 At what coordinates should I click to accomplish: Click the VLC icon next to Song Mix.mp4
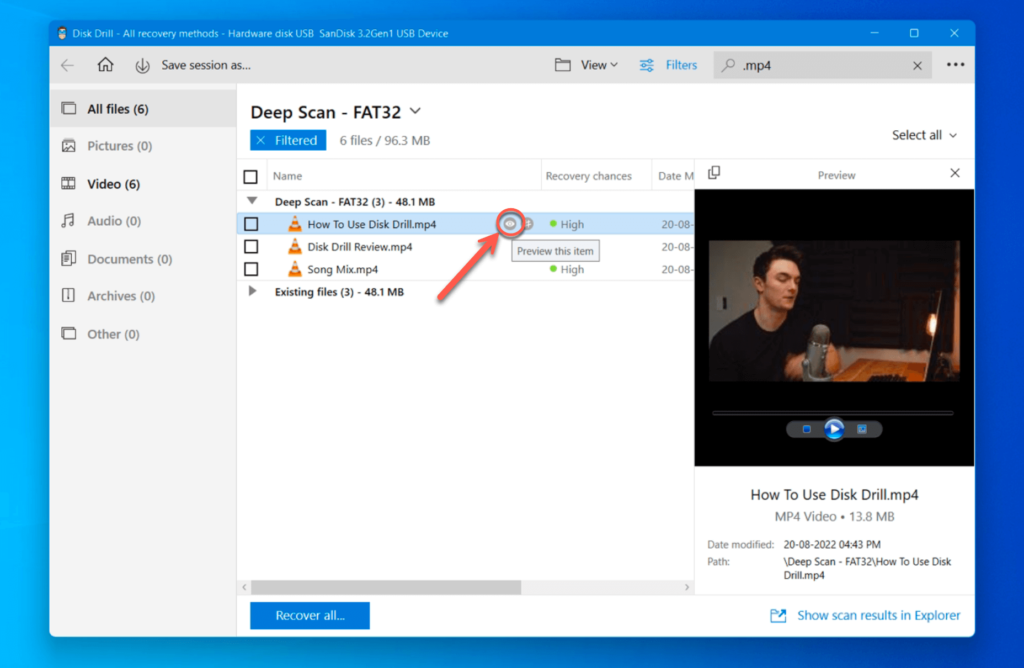click(294, 269)
